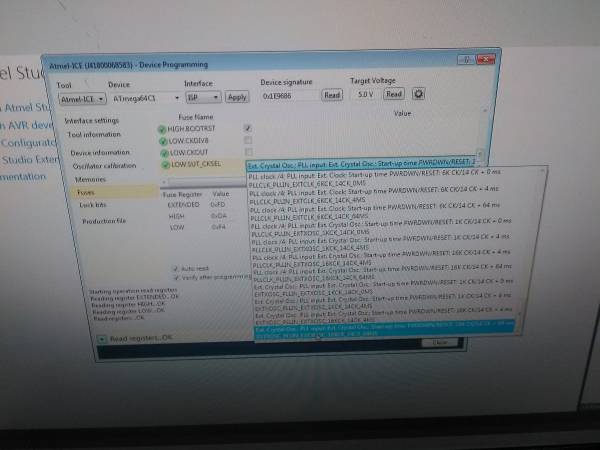Select option PLLCLK_PLLIN_EXTCLK_6KCK_14CK_0MS

[x=374, y=178]
